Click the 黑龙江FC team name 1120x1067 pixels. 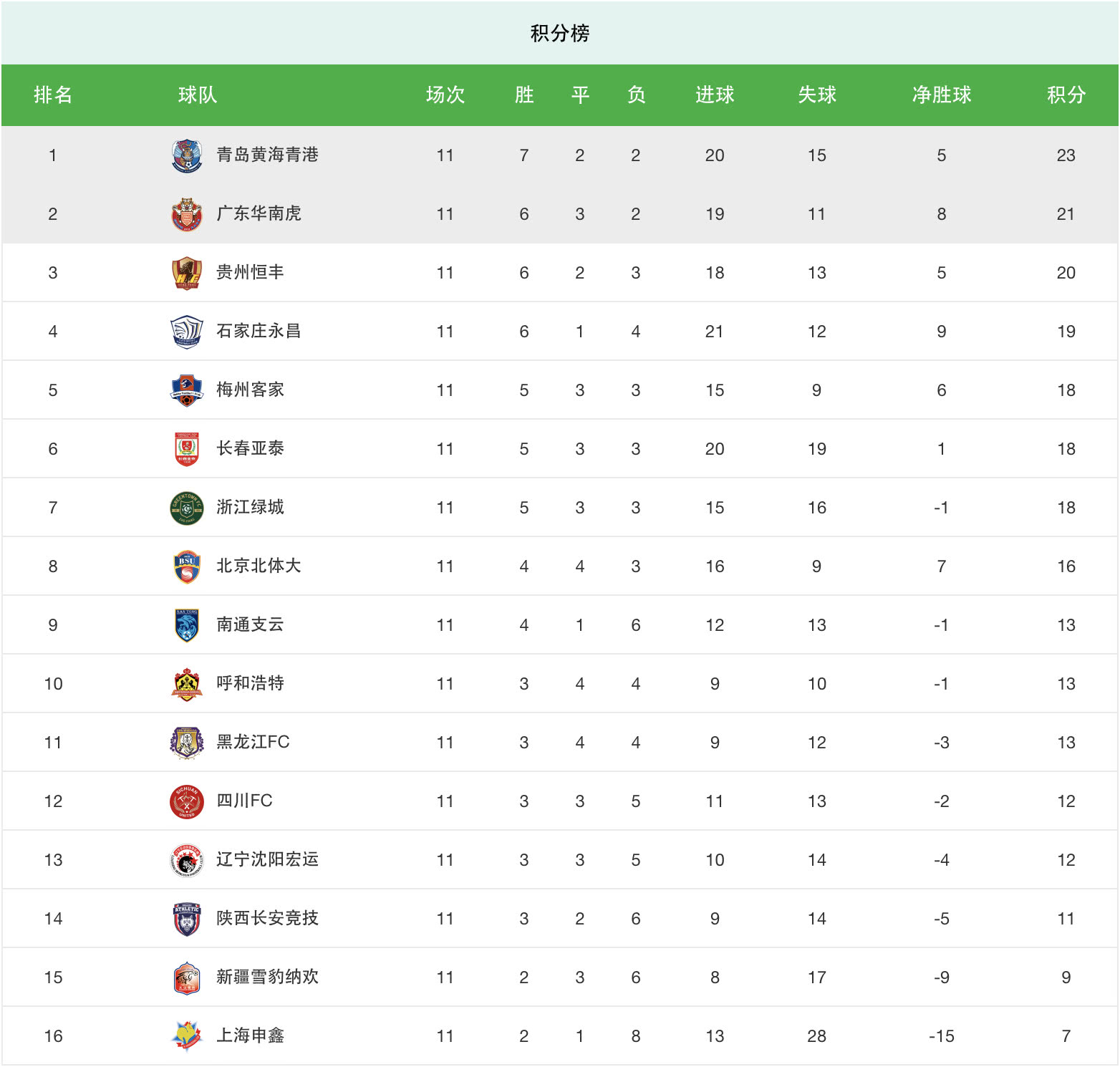click(x=253, y=742)
